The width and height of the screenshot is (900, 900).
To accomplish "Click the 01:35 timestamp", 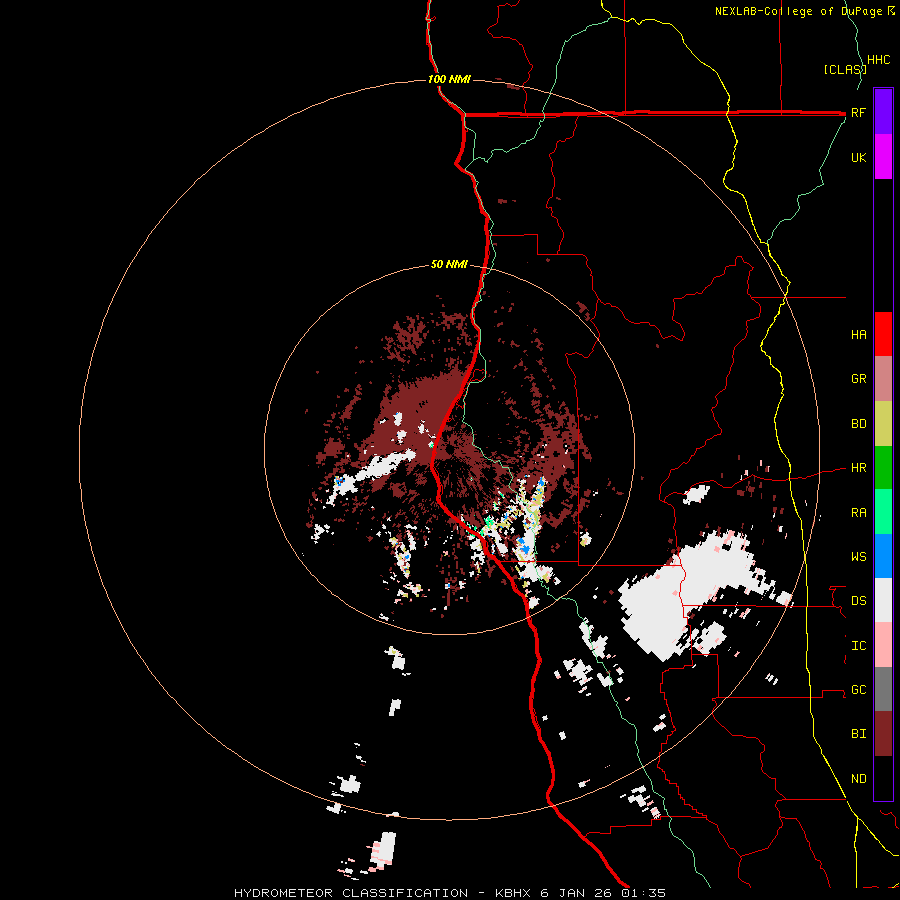I will pos(643,893).
